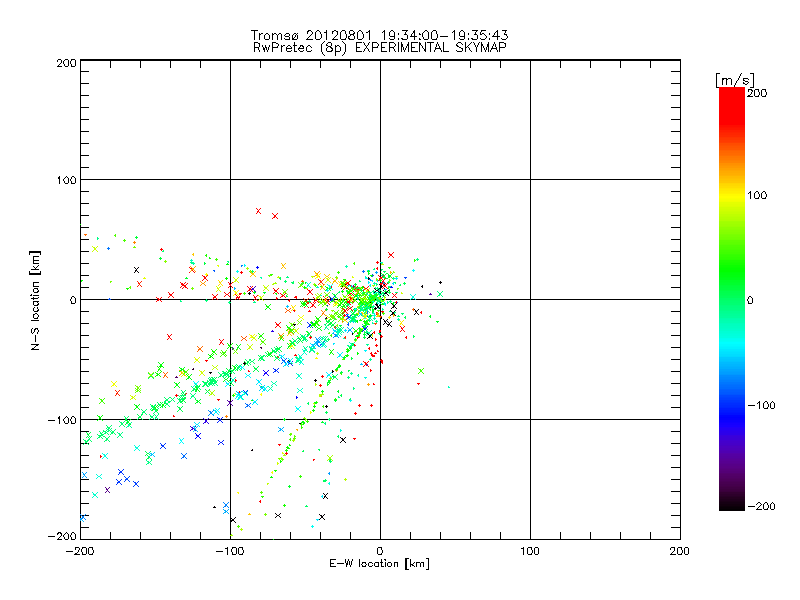Click the colorbar label '-100'
Viewport: 800px width, 600px height.
pyautogui.click(x=761, y=406)
